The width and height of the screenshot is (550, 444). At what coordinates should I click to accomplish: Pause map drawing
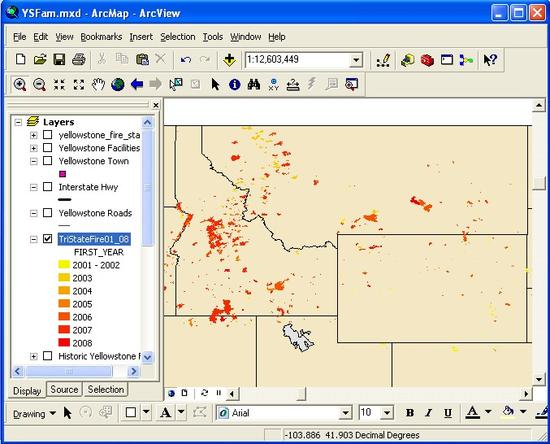click(219, 393)
